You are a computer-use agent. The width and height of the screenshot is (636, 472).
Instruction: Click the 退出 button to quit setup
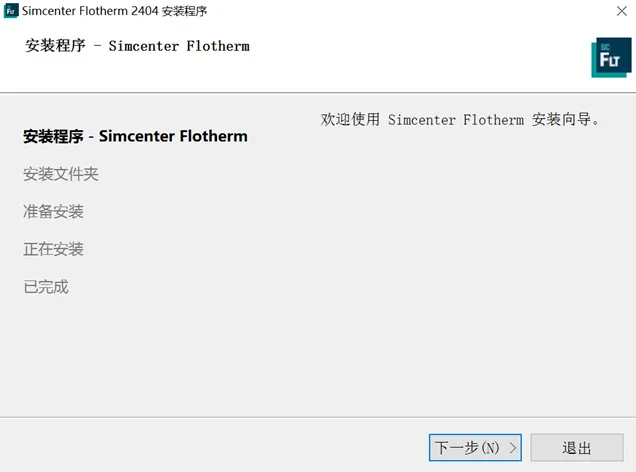pyautogui.click(x=576, y=448)
